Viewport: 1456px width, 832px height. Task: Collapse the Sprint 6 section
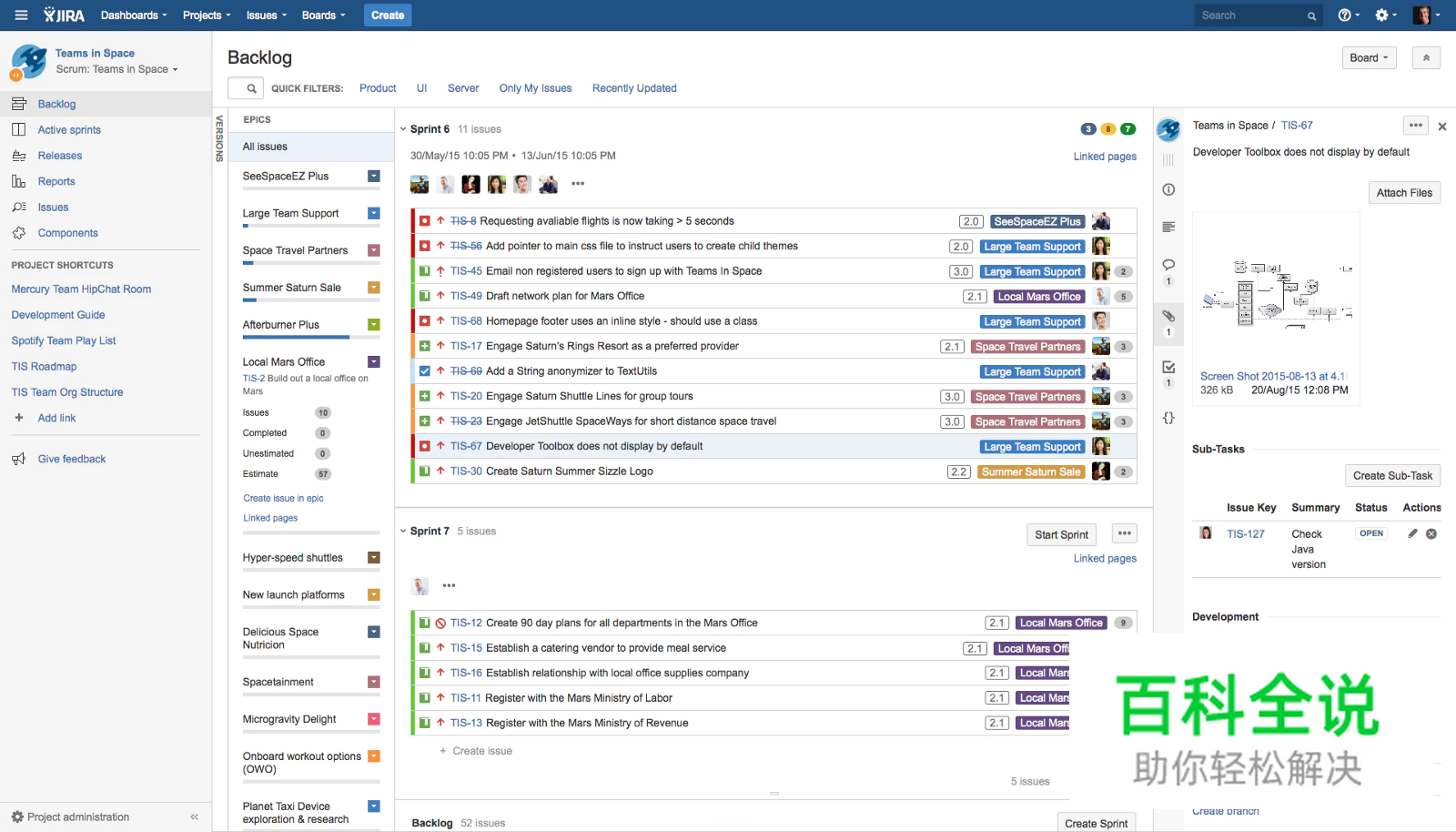coord(403,129)
